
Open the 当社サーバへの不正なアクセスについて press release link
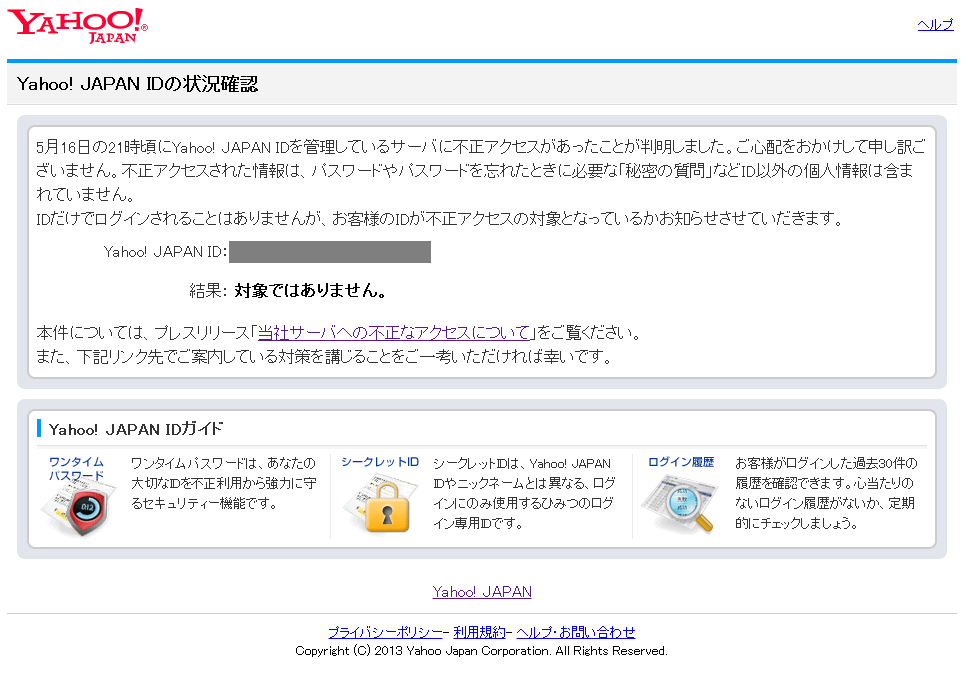[394, 333]
